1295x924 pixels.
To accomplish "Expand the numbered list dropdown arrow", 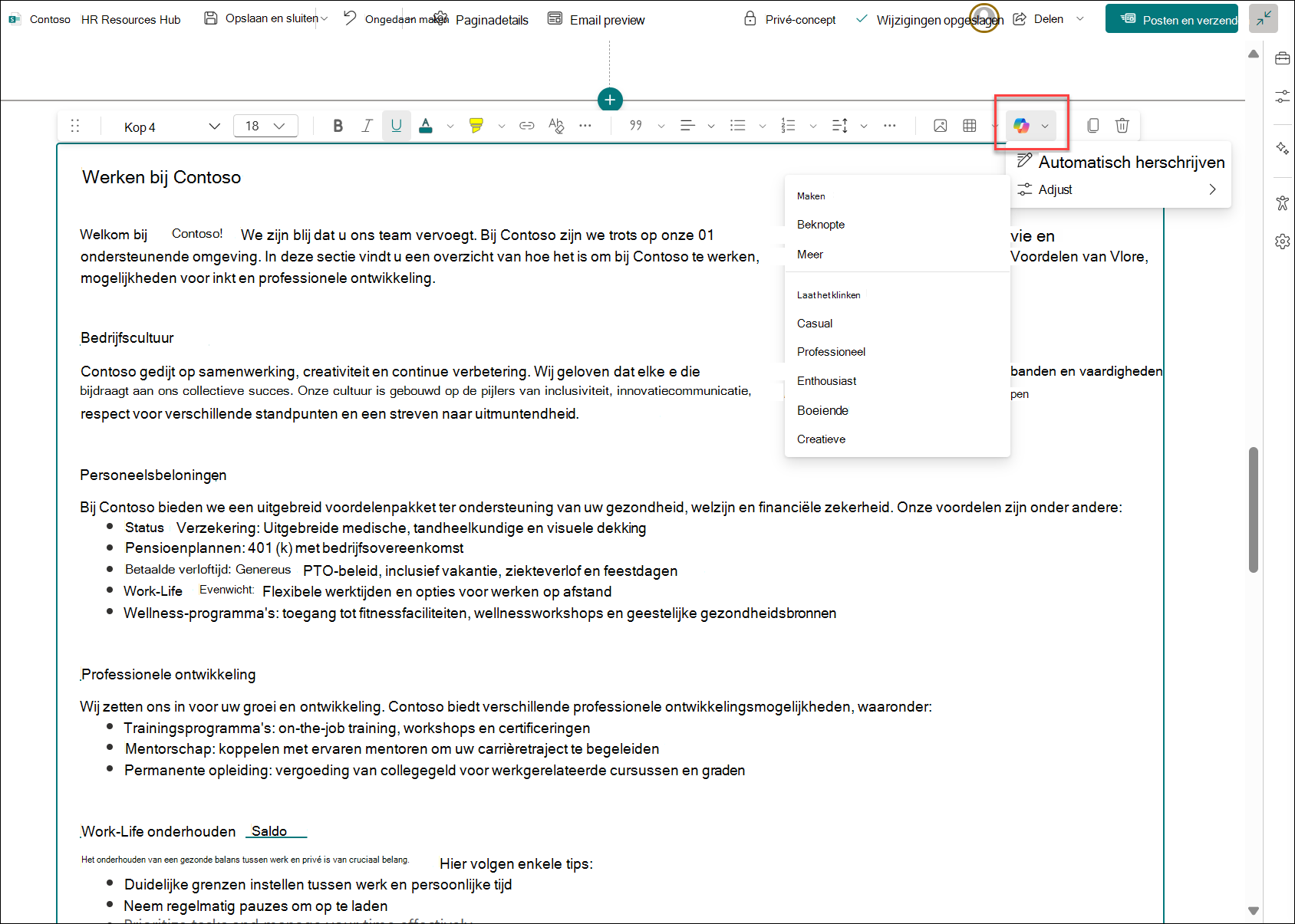I will point(813,126).
